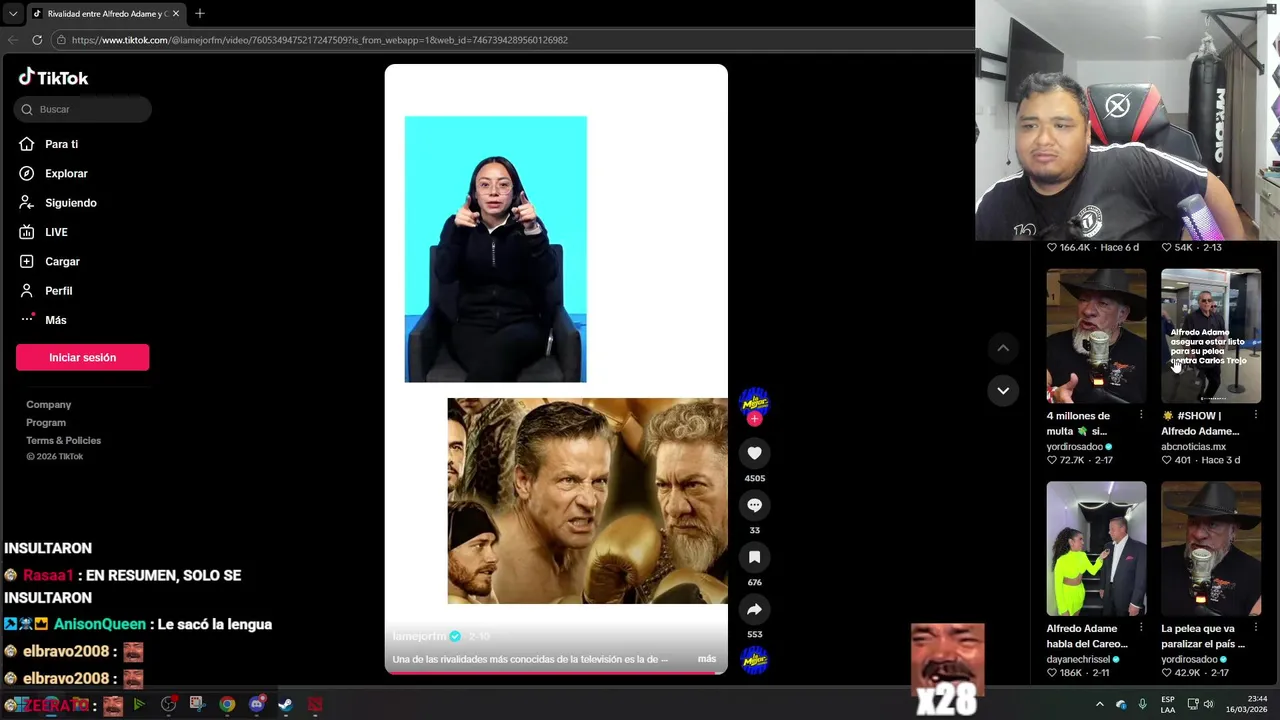
Task: Open Google Chrome from the taskbar
Action: (x=227, y=704)
